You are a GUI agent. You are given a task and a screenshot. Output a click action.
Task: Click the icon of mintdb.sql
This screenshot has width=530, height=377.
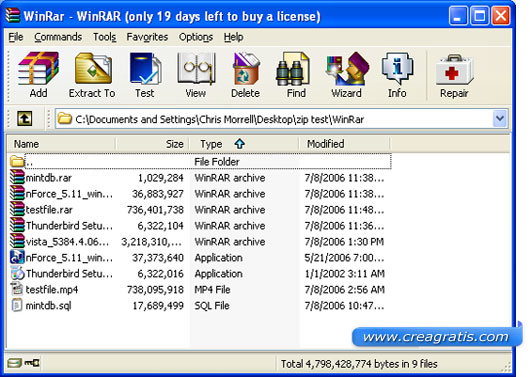[x=17, y=305]
